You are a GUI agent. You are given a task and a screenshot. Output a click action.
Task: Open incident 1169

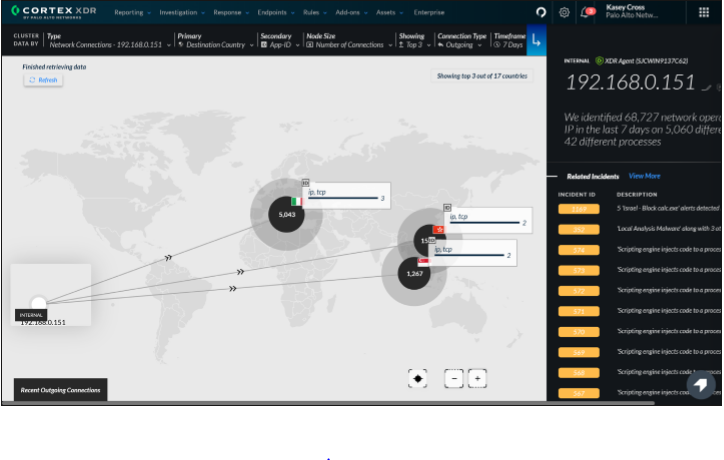tap(579, 209)
